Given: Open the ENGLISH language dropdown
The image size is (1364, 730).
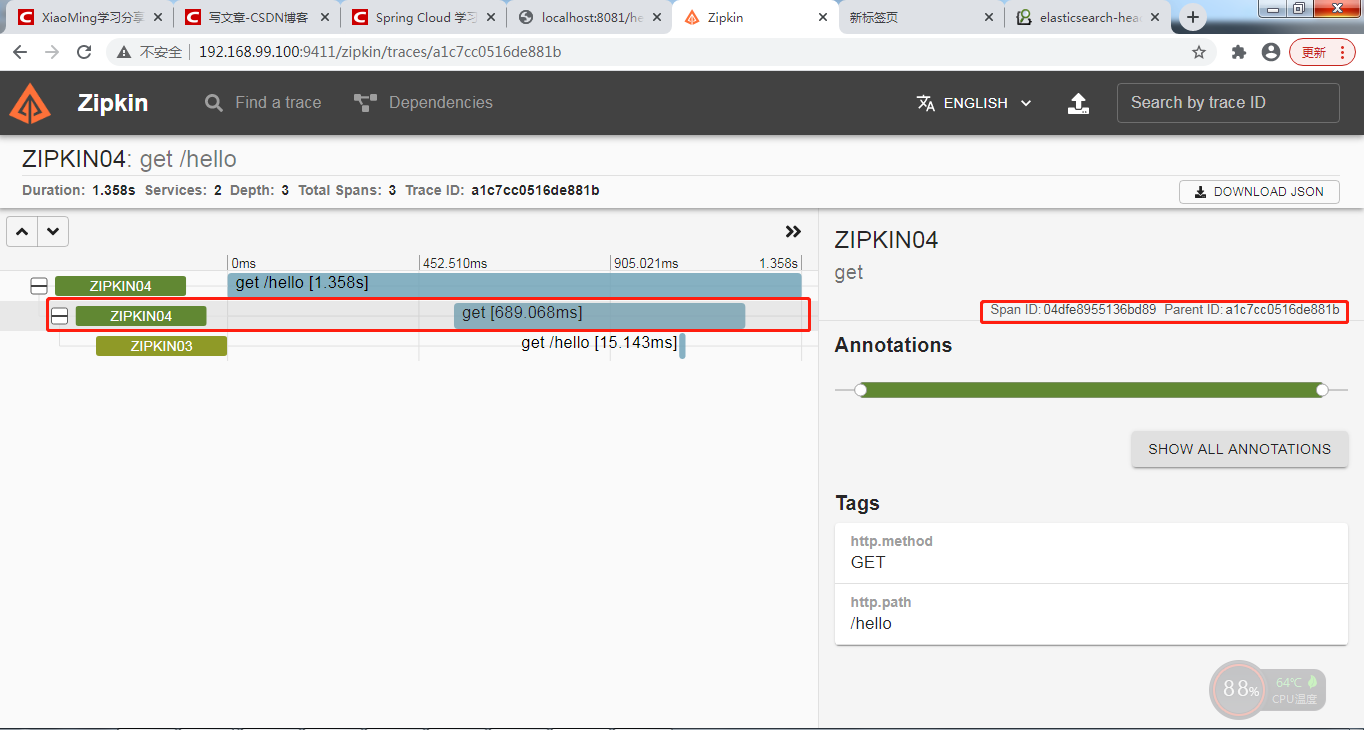Looking at the screenshot, I should (975, 103).
